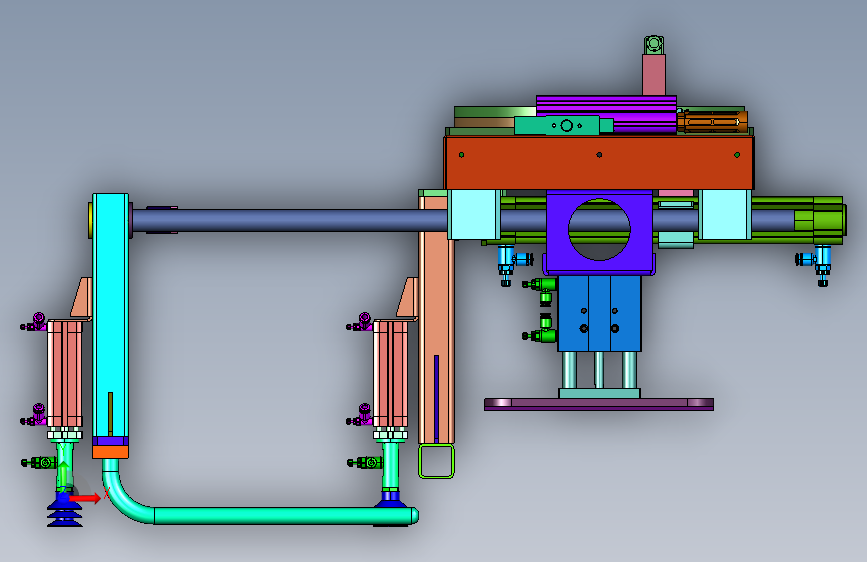Click the pink vertical post at top
Viewport: 867px width, 562px height.
[654, 74]
